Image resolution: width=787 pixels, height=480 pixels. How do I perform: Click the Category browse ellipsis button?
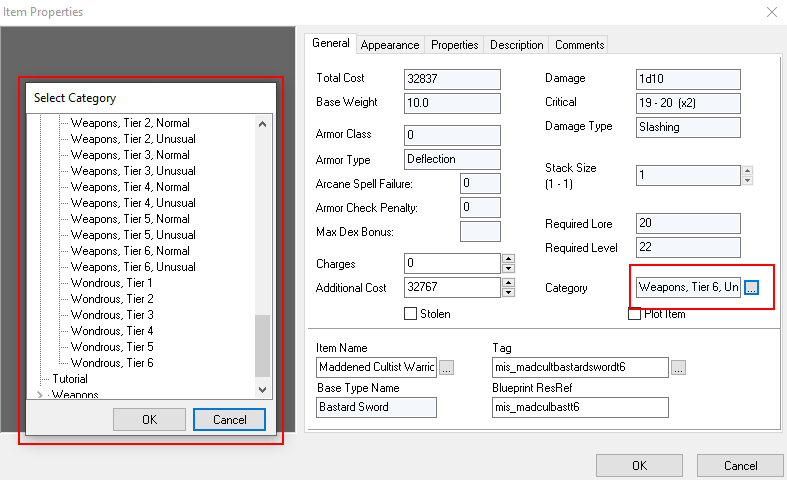point(752,288)
